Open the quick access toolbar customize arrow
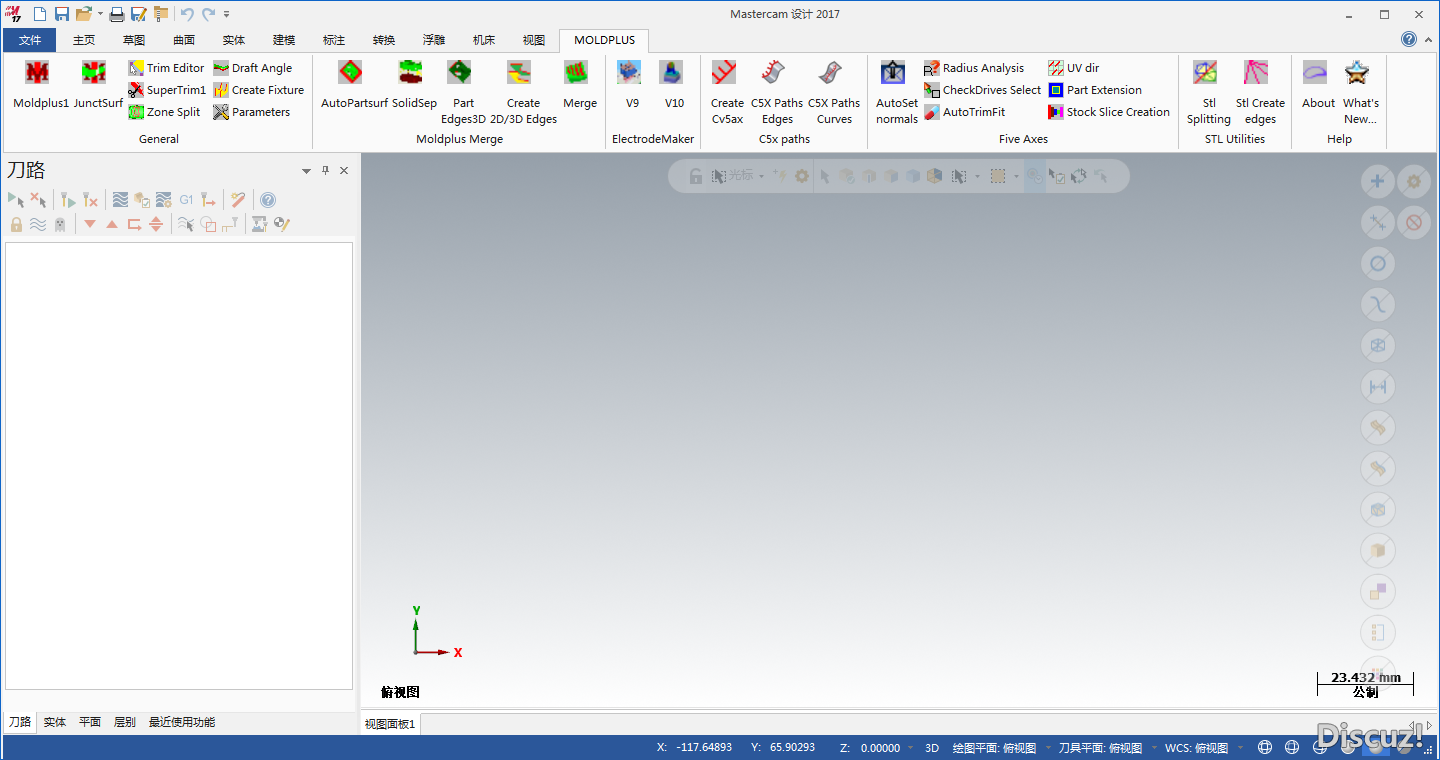The width and height of the screenshot is (1440, 760). click(x=227, y=14)
